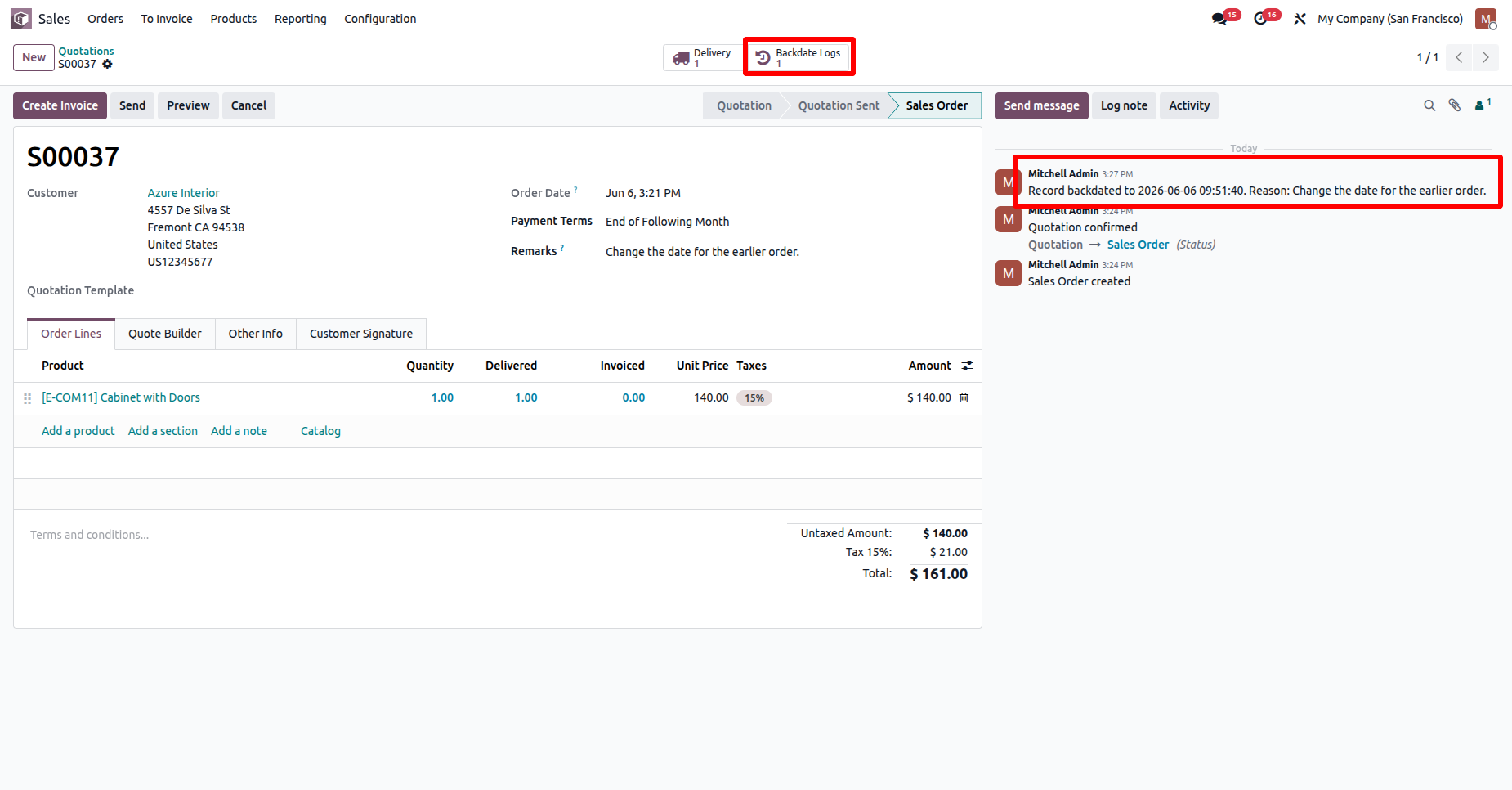Show the followers icon

click(1482, 105)
